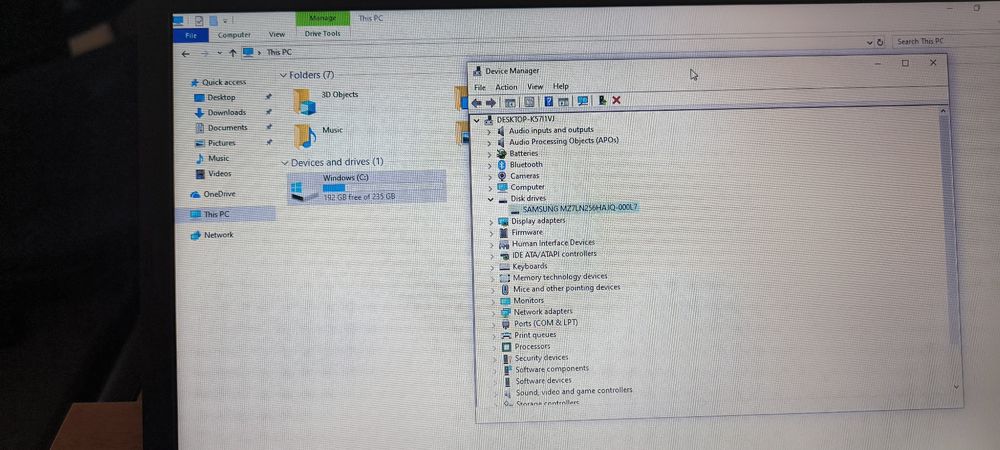This screenshot has width=1000, height=450.
Task: Click the Properties icon in Explorer quick access toolbar
Action: (200, 21)
